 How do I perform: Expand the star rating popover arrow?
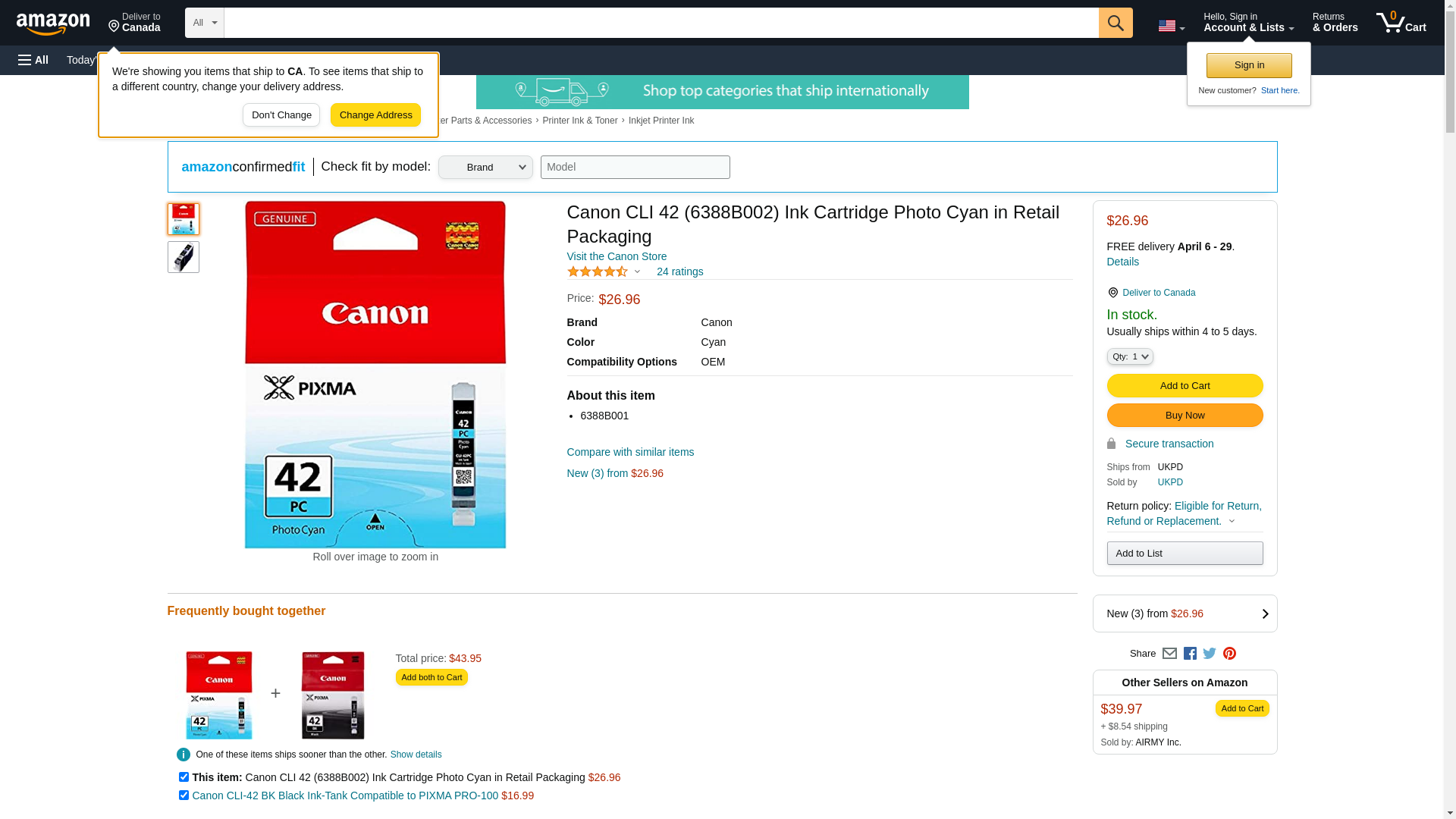637,271
